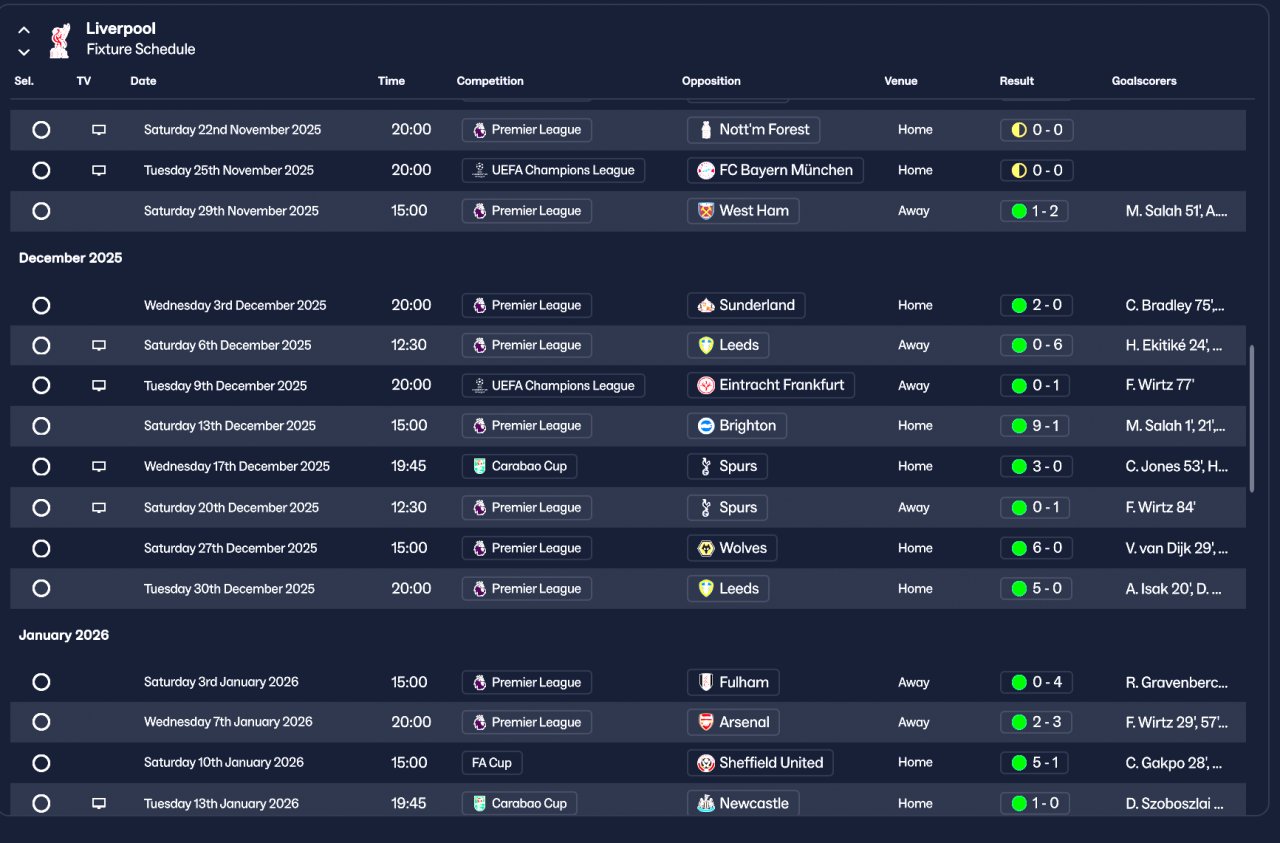Open the Leeds button on the 30th December row
The width and height of the screenshot is (1280, 843).
point(728,589)
